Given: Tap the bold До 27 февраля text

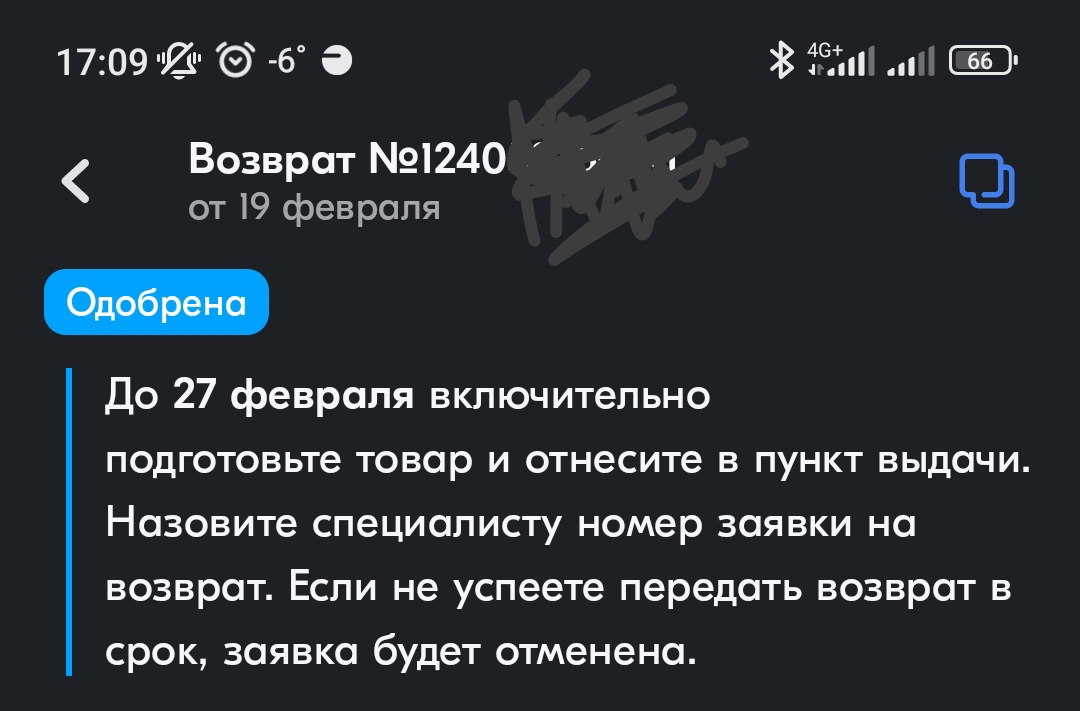Looking at the screenshot, I should point(259,396).
